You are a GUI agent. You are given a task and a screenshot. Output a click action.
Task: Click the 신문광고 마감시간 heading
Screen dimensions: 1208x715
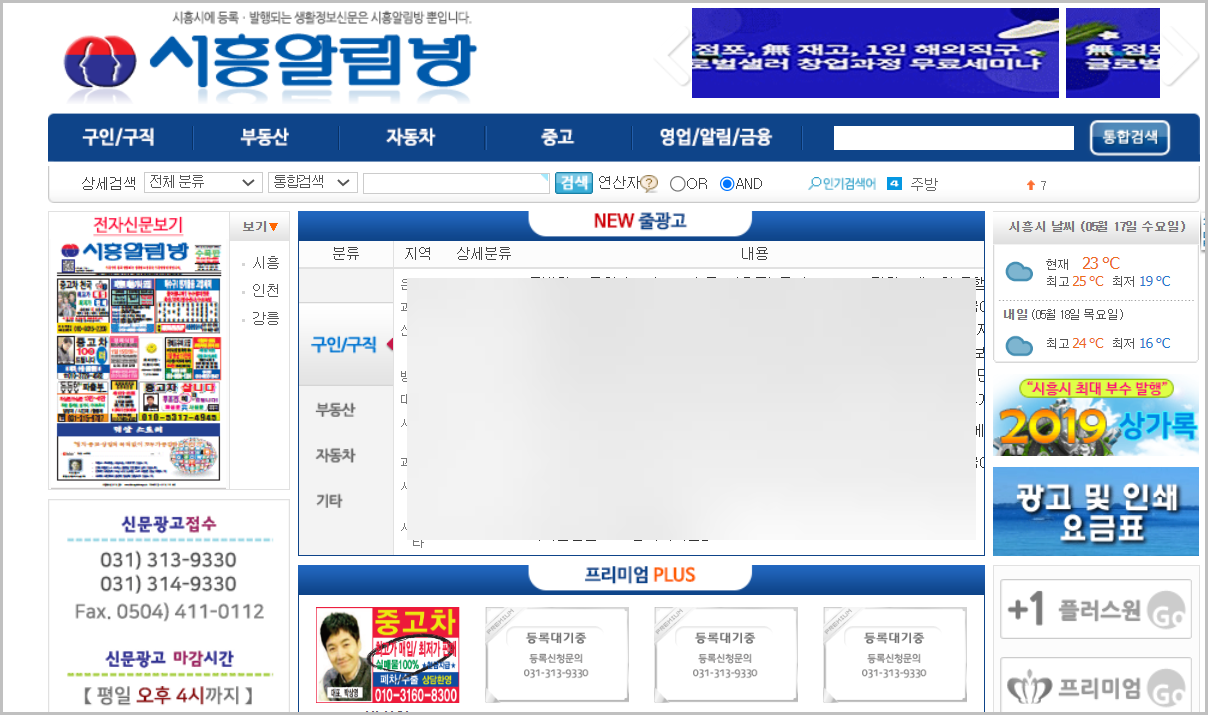click(x=169, y=659)
